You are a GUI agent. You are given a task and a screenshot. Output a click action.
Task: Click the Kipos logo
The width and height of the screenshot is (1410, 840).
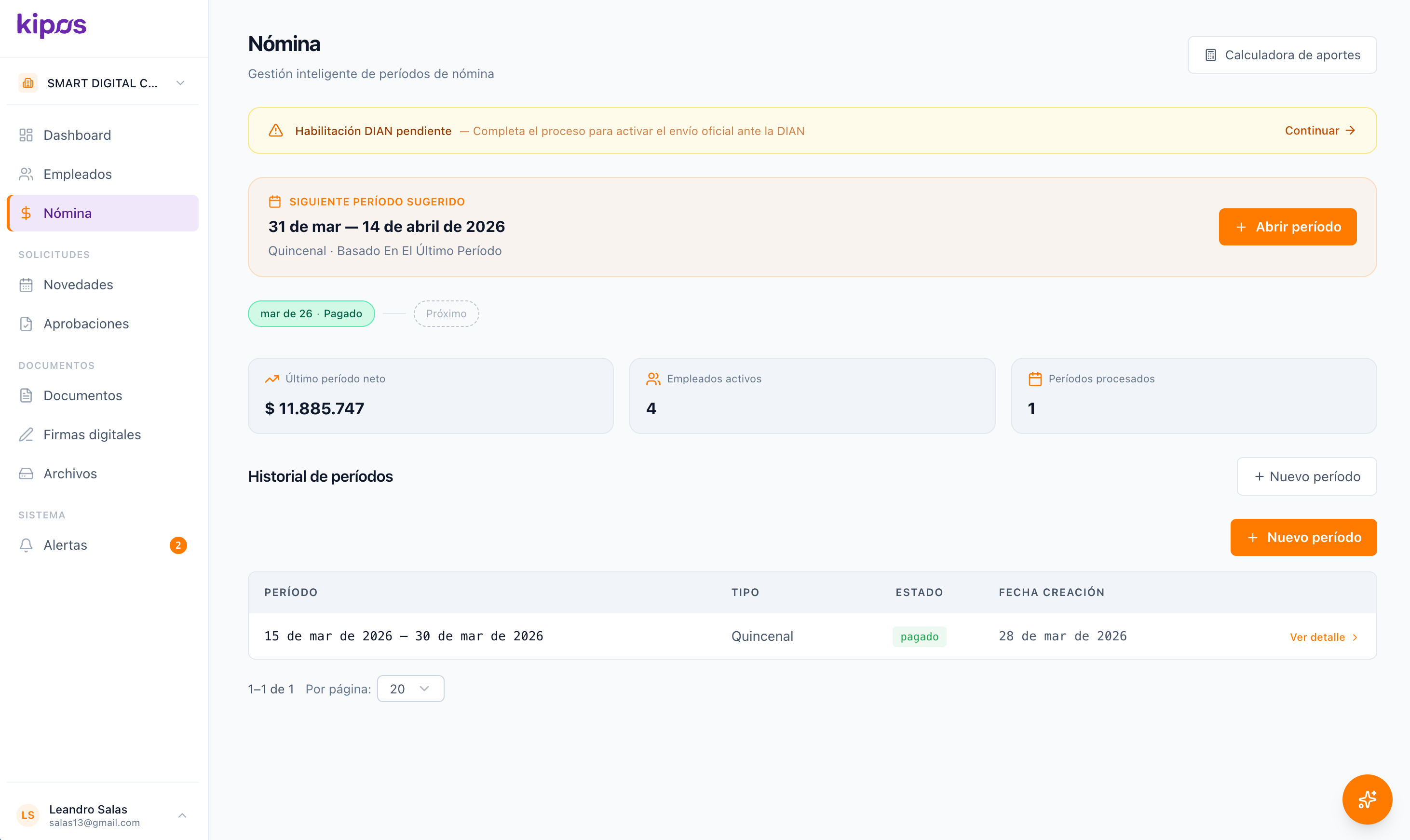click(x=52, y=26)
